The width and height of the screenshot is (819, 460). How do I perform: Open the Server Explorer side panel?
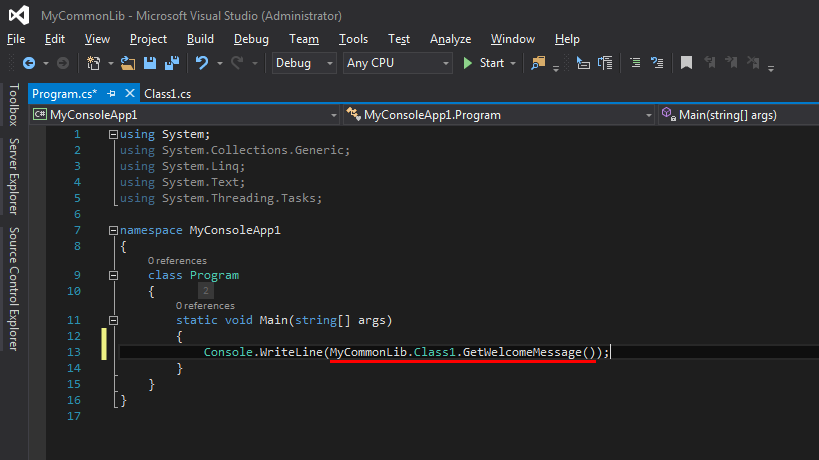13,176
